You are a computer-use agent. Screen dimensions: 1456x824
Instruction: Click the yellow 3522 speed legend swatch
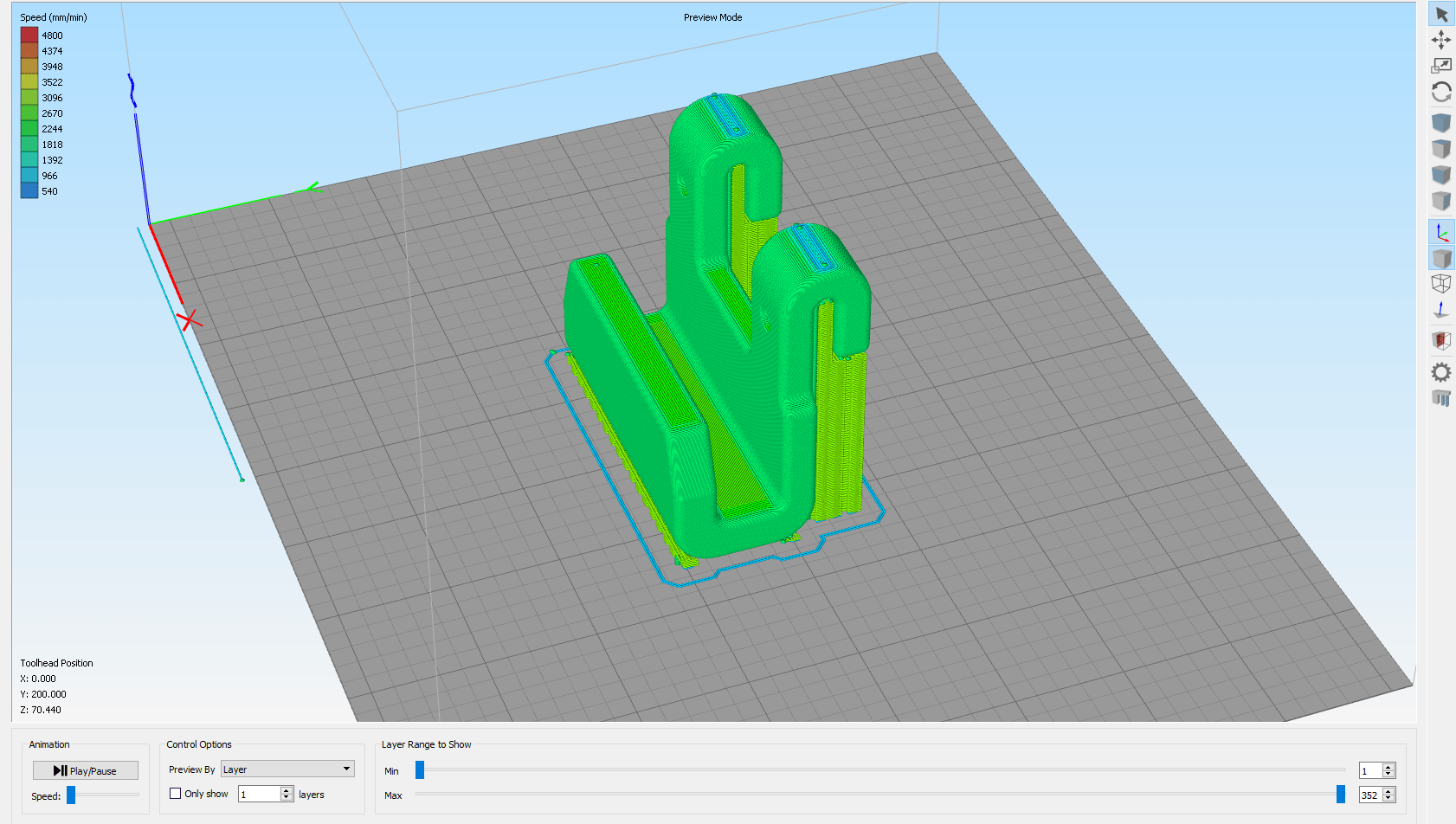(x=29, y=81)
